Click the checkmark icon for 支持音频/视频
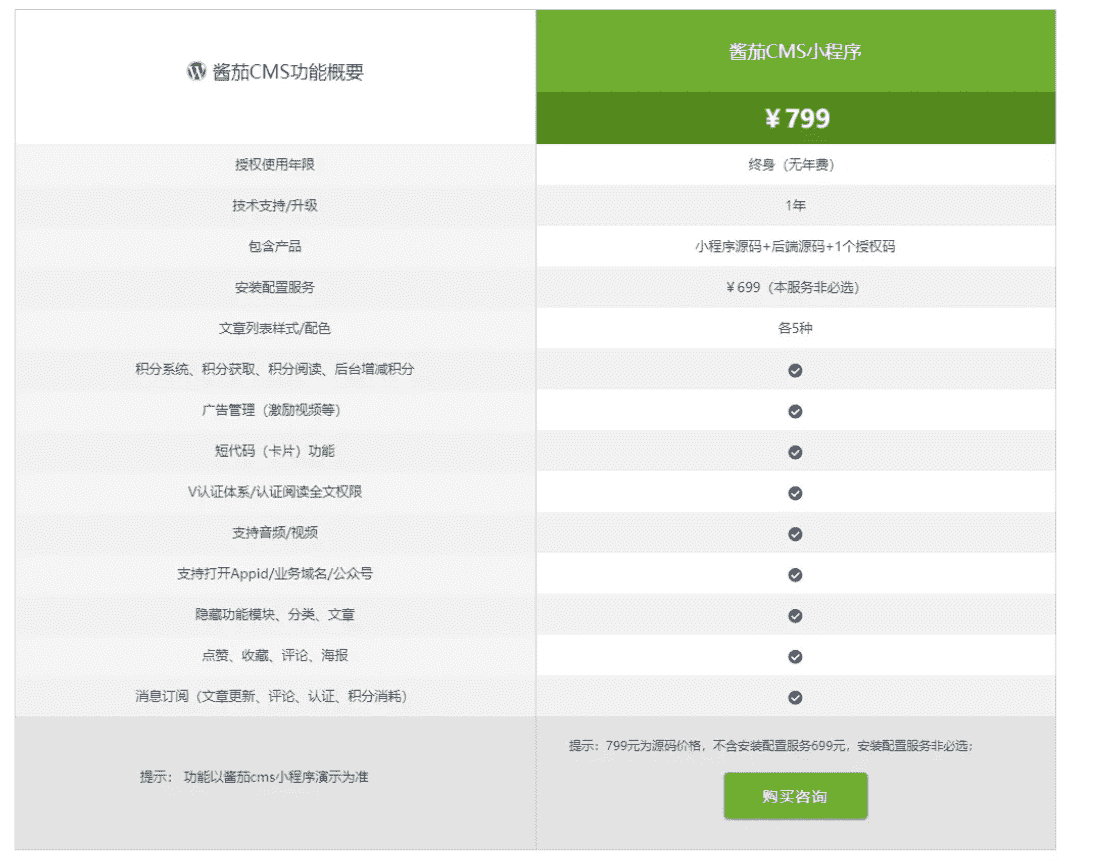 (x=795, y=534)
